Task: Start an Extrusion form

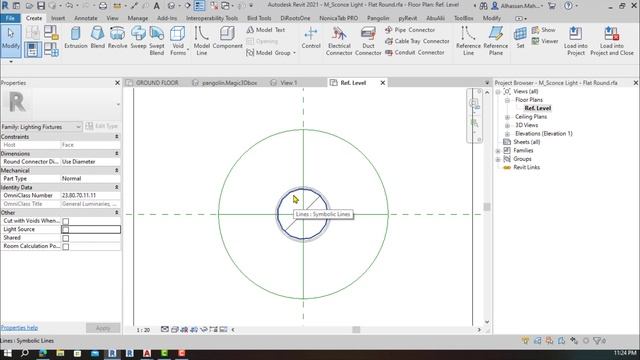Action: [x=76, y=39]
